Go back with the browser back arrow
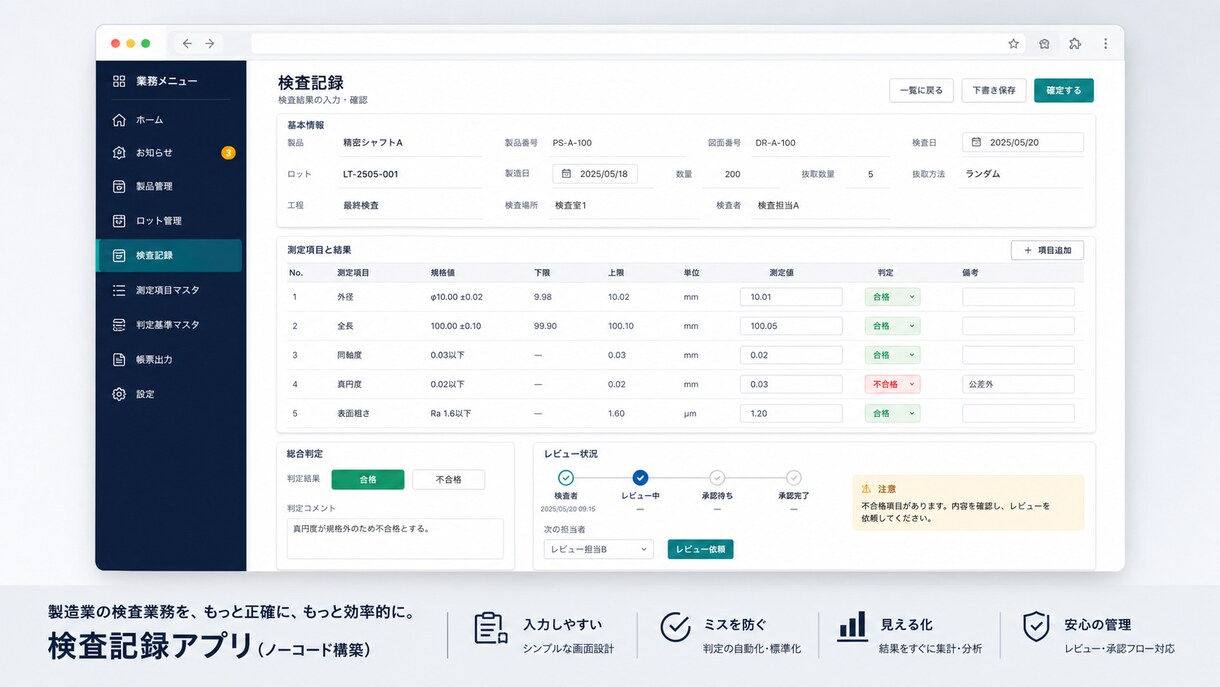The width and height of the screenshot is (1220, 687). [187, 43]
